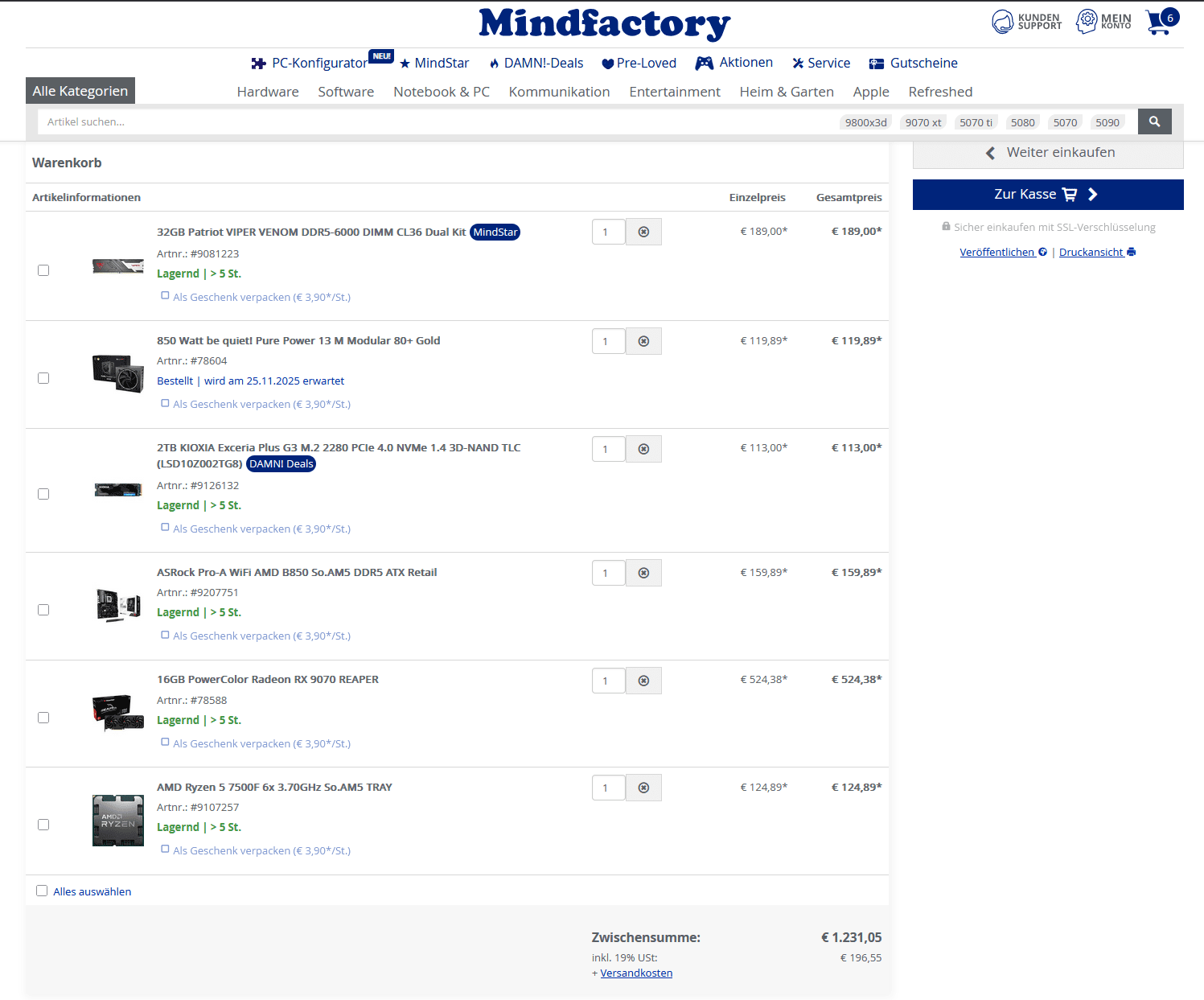Expand the Alle Kategorien menu
The image size is (1204, 1000).
[x=80, y=91]
